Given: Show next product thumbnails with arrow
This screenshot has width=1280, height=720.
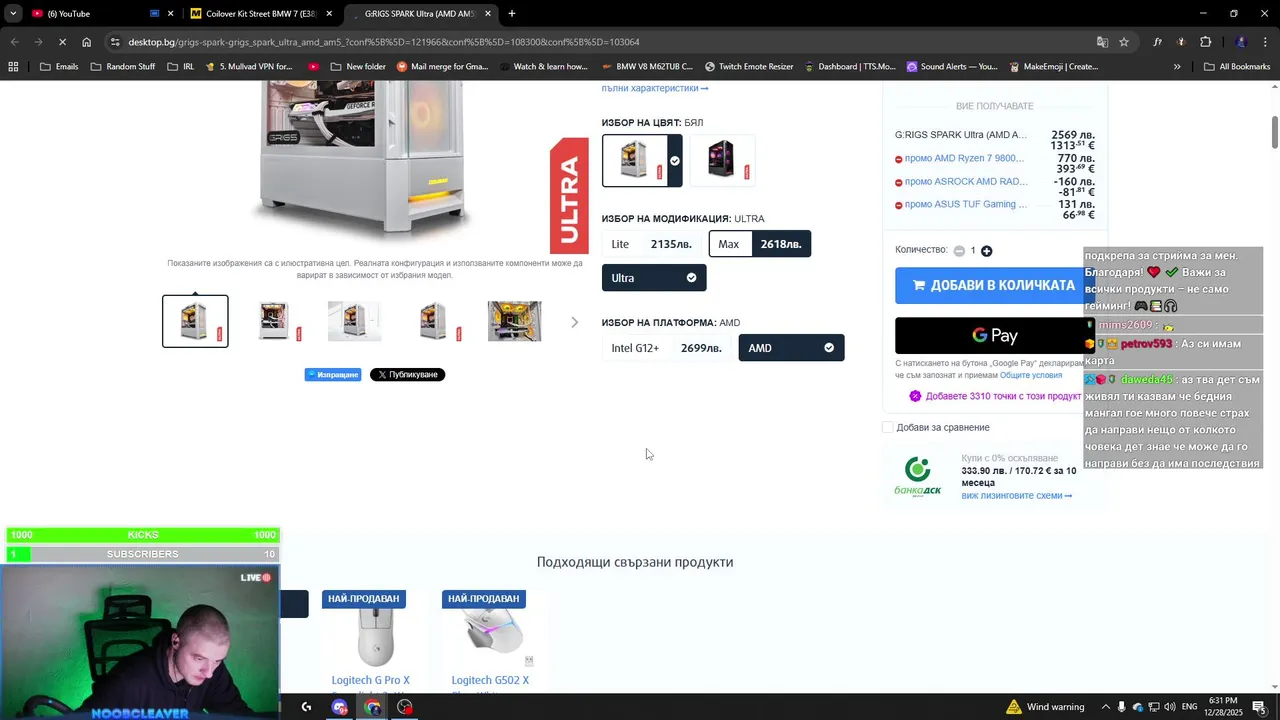Looking at the screenshot, I should click(x=574, y=322).
